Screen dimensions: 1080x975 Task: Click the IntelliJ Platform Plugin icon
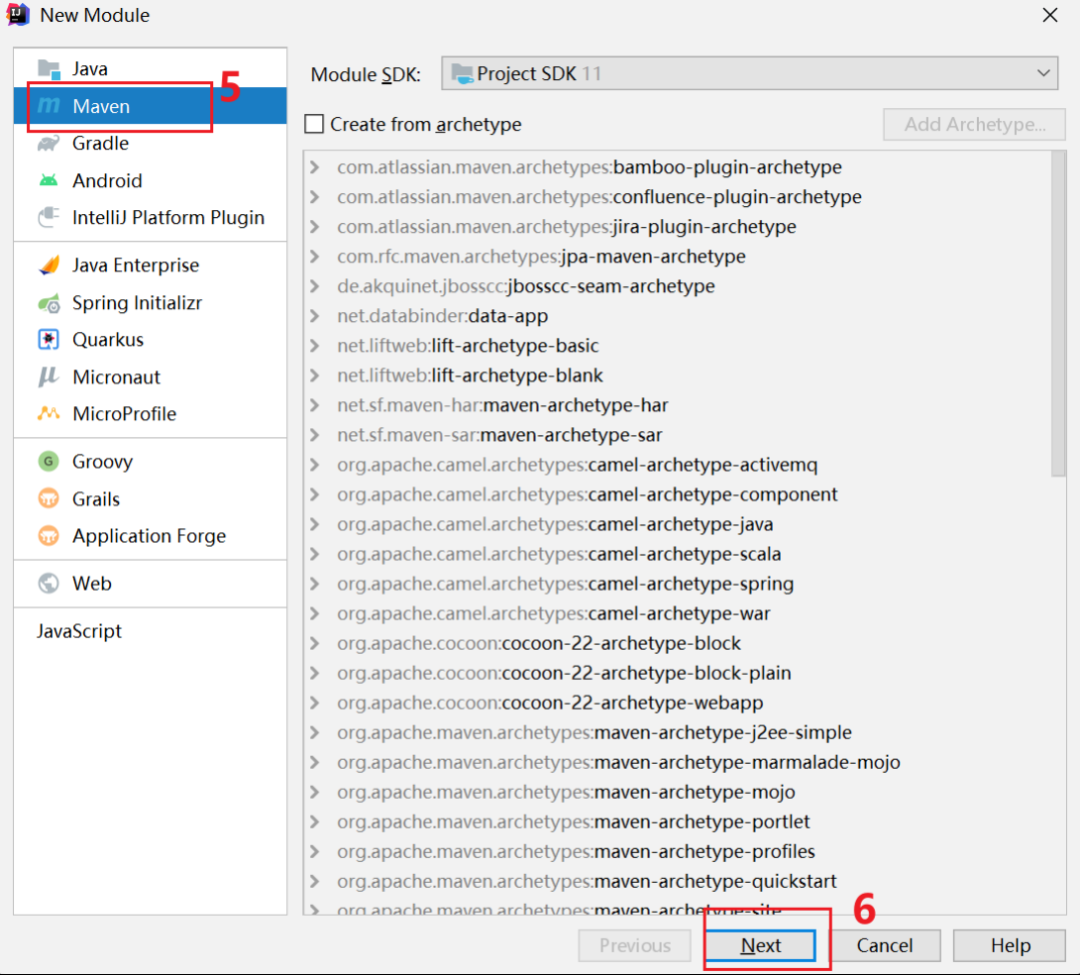[x=49, y=218]
